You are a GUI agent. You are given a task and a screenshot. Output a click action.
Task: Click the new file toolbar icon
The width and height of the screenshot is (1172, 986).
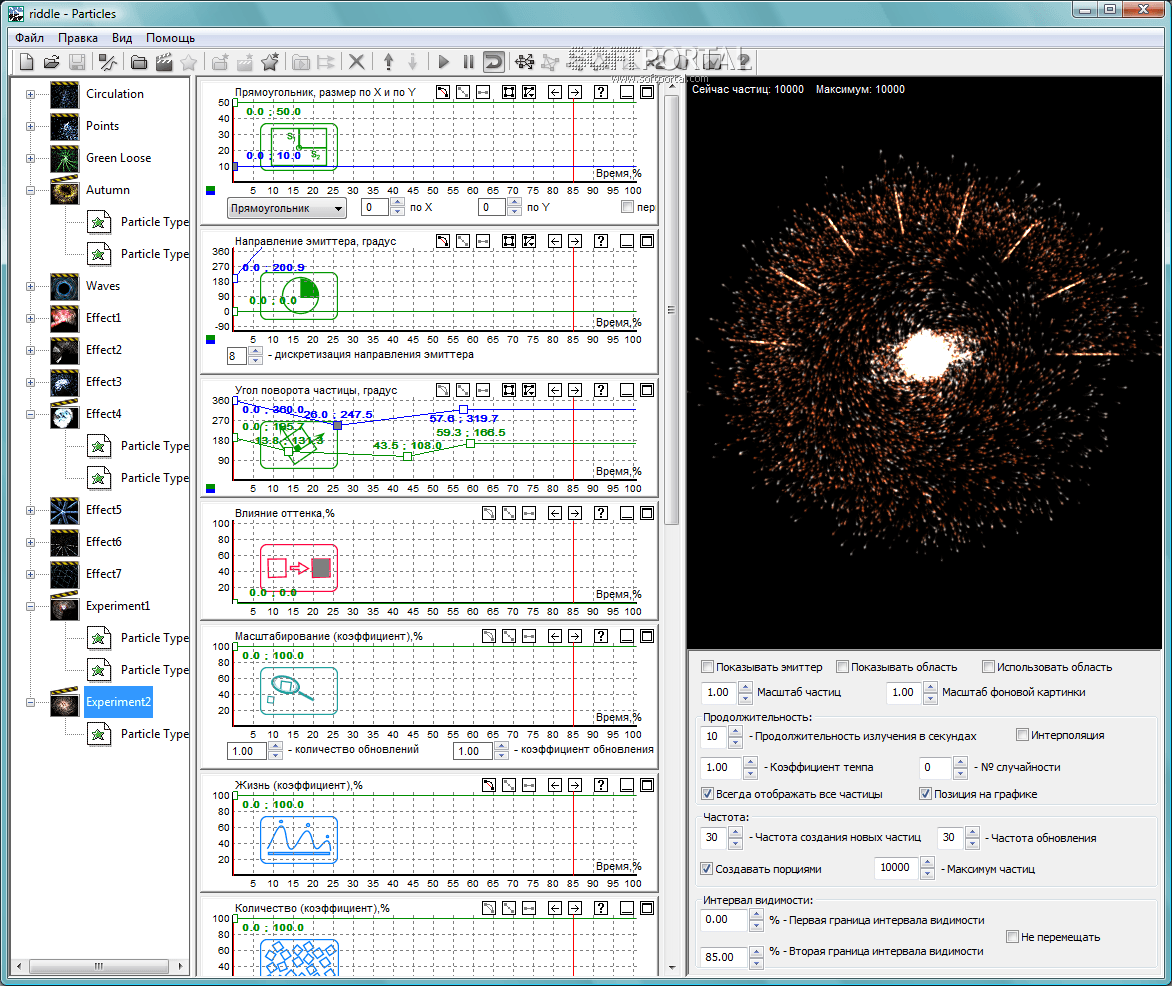tap(27, 62)
